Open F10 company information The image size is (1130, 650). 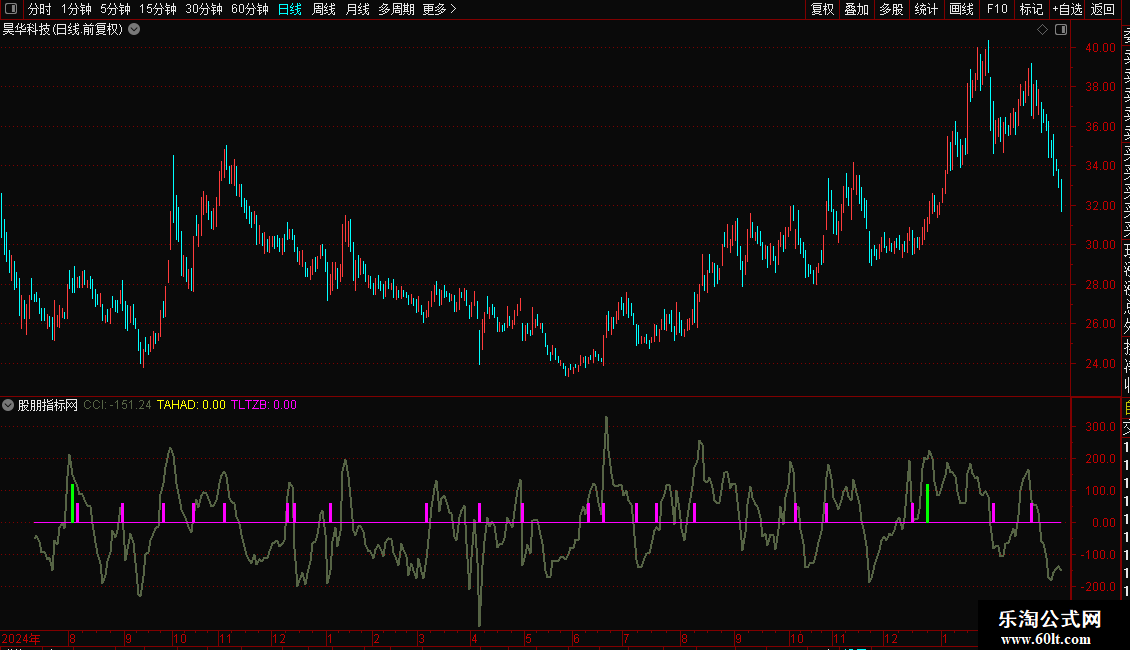[997, 9]
